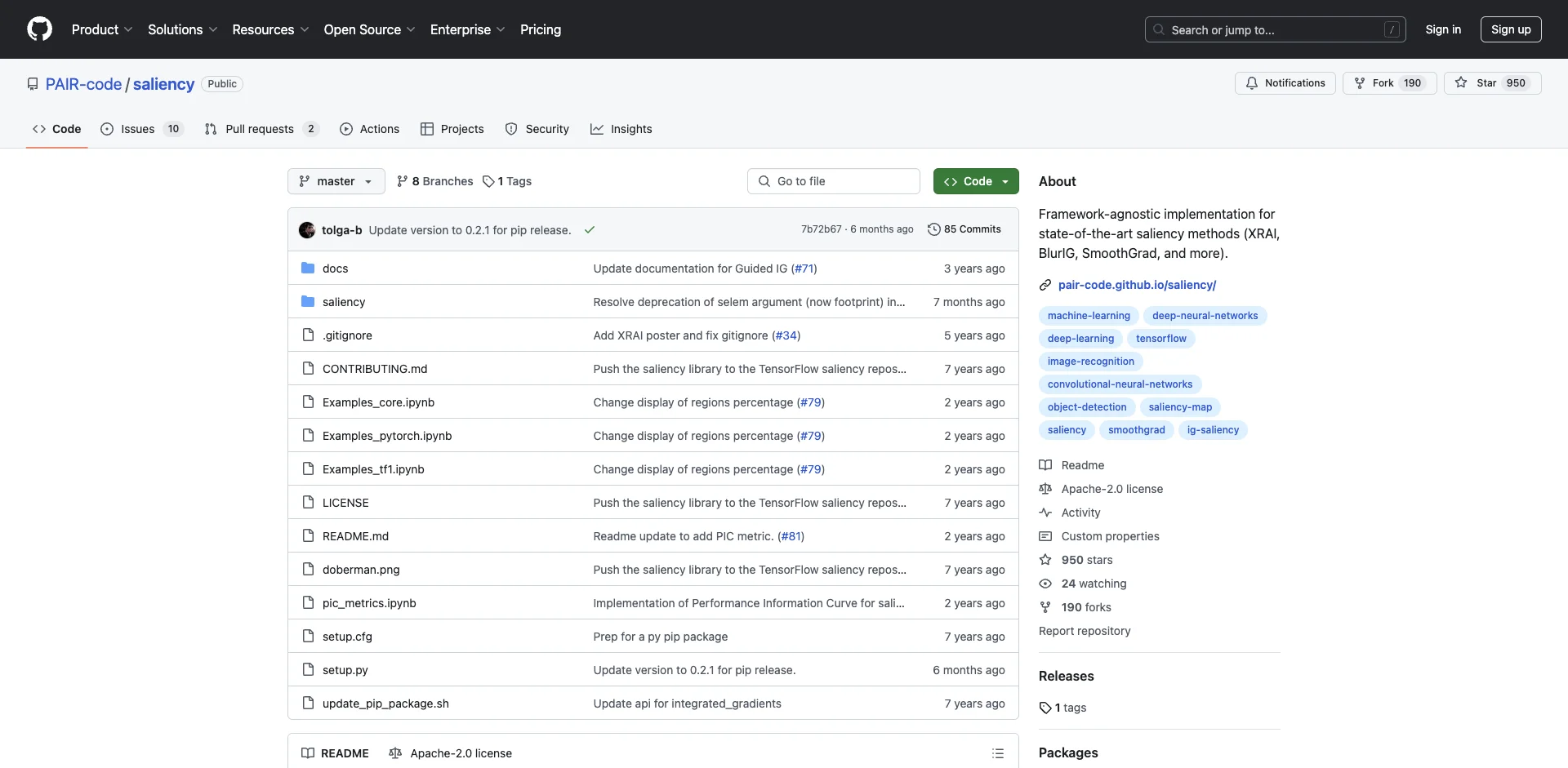Open the Code tab
The image size is (1568, 768).
pyautogui.click(x=57, y=129)
